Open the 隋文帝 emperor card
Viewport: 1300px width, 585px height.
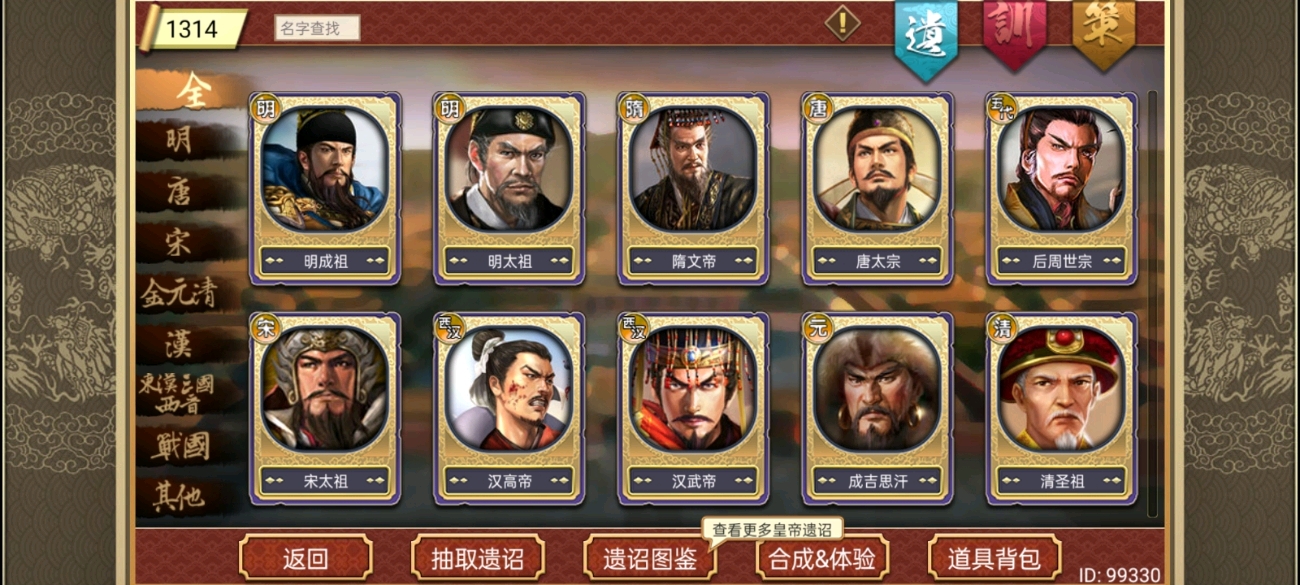pos(693,188)
